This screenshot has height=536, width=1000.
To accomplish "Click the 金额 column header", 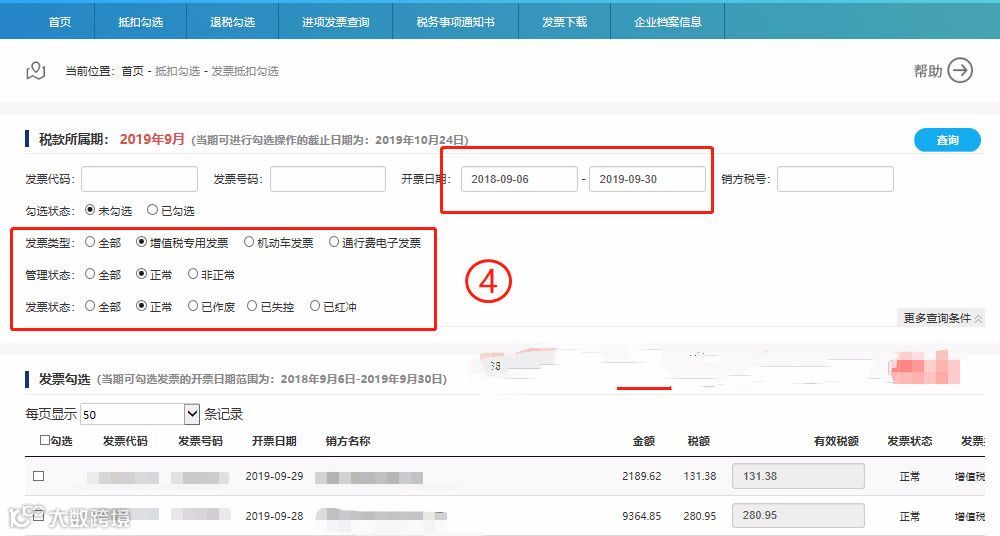I will point(643,441).
